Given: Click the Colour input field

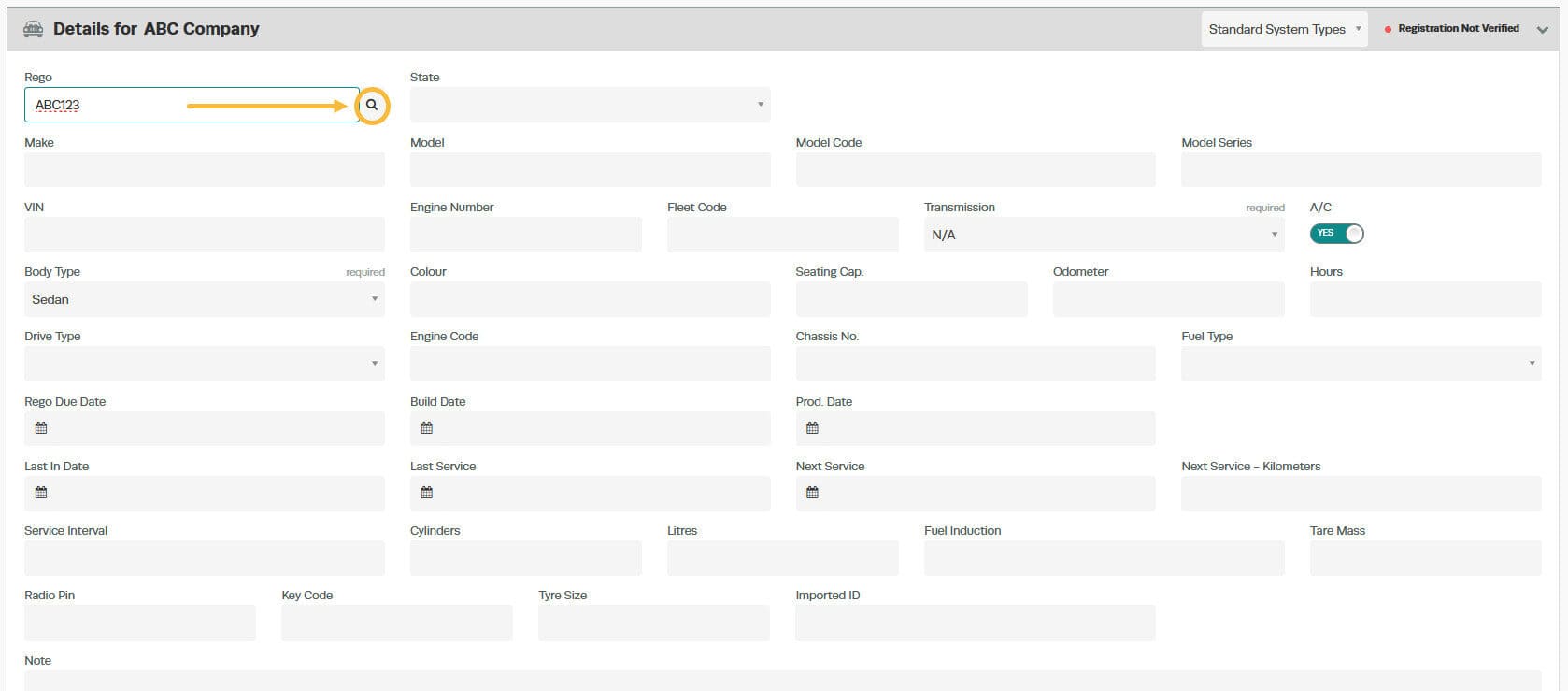Looking at the screenshot, I should (590, 299).
